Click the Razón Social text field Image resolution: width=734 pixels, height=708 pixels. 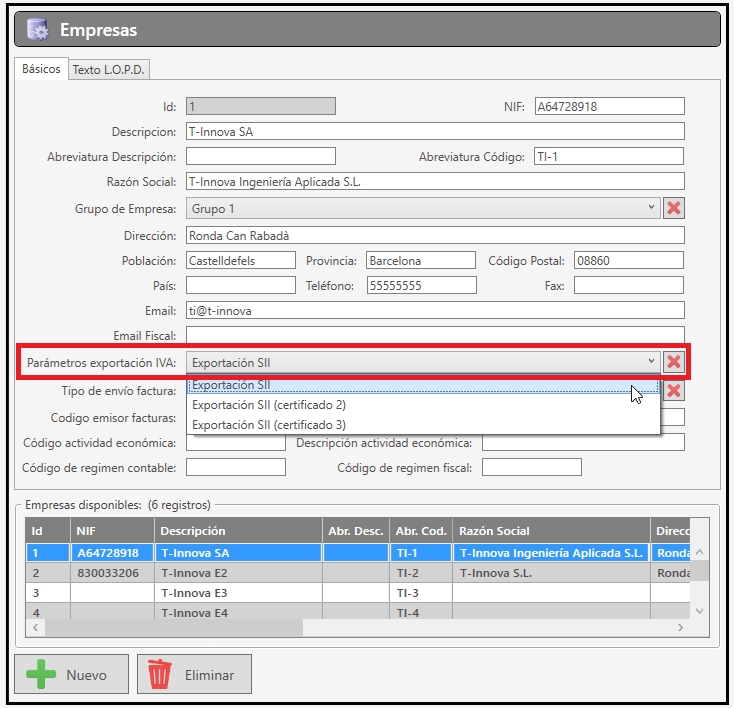435,181
